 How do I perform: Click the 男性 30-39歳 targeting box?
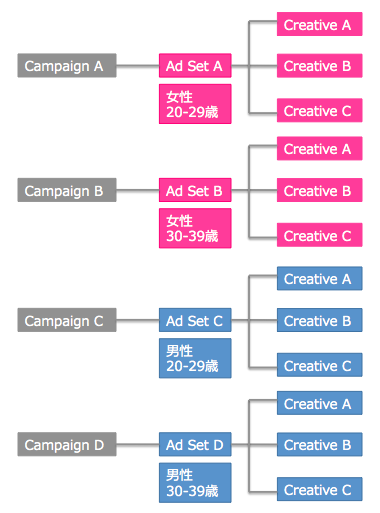point(195,483)
